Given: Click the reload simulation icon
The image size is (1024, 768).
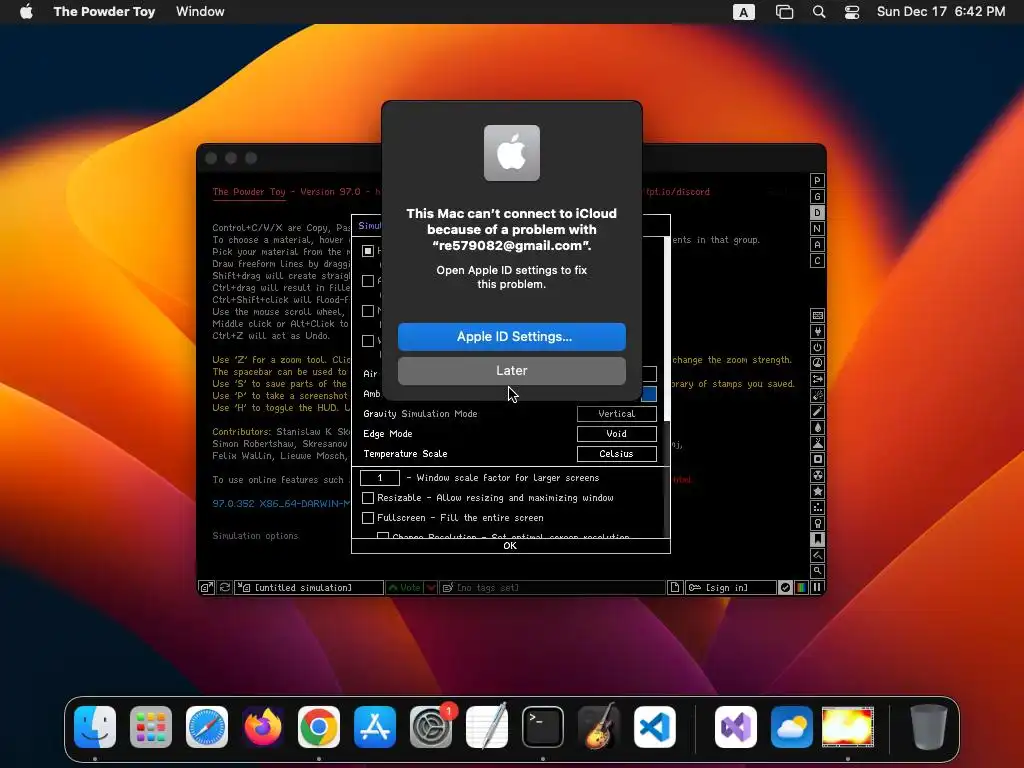Looking at the screenshot, I should coord(225,588).
